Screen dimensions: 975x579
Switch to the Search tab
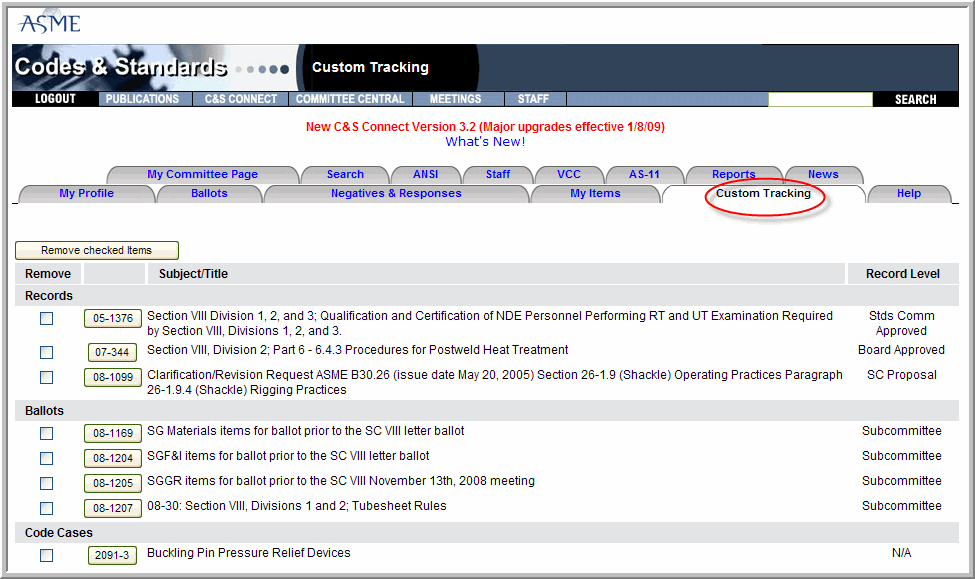(345, 174)
